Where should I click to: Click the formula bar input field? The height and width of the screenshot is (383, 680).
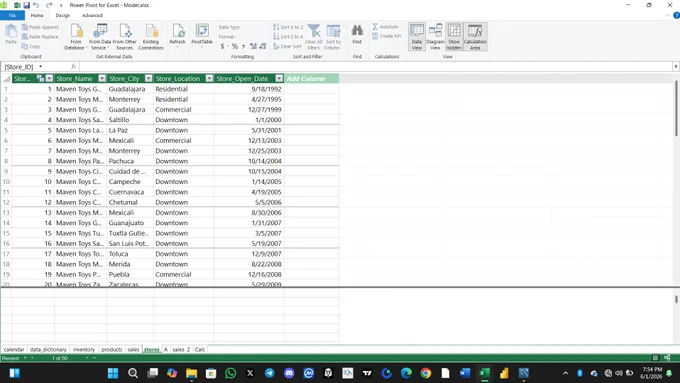click(x=376, y=67)
